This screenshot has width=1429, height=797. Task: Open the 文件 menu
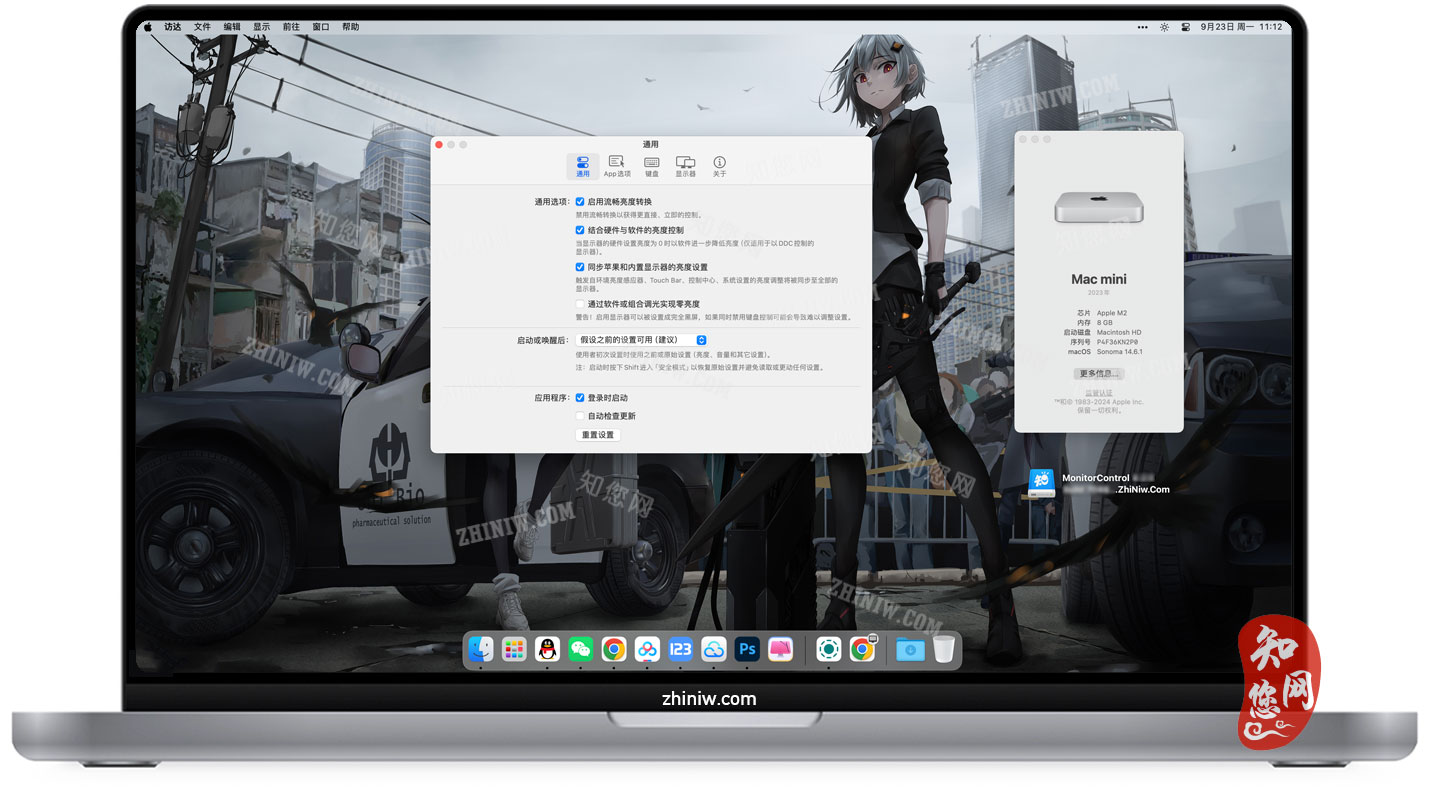(x=202, y=27)
